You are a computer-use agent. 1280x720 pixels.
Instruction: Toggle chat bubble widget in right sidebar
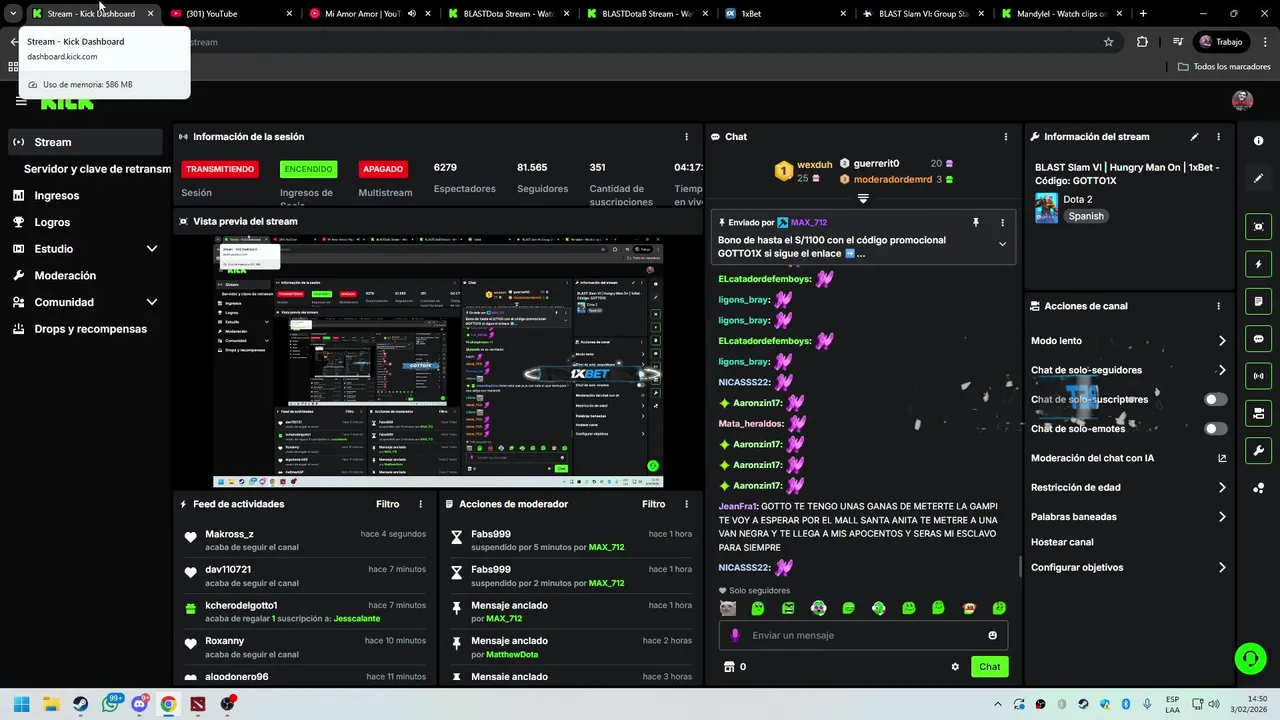coord(1258,339)
